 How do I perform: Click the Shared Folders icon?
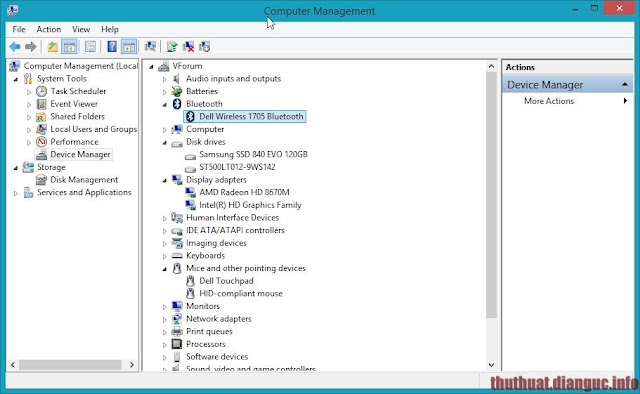click(x=41, y=117)
